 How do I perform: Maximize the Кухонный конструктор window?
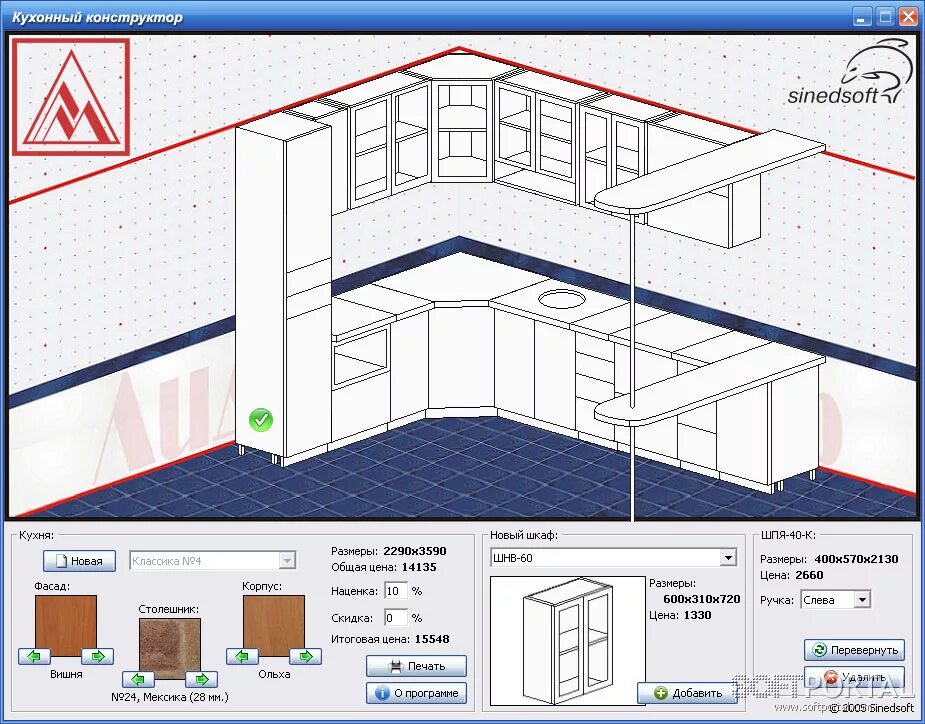click(x=885, y=17)
